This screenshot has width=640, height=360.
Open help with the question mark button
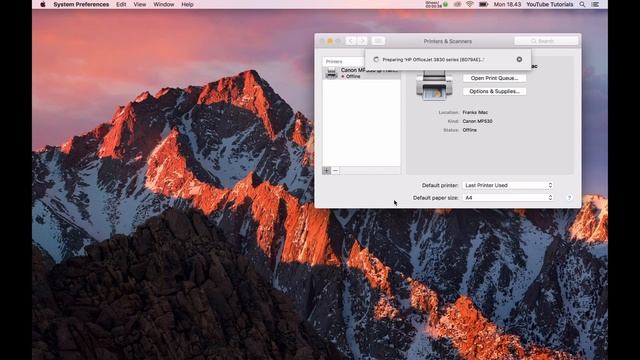click(569, 198)
